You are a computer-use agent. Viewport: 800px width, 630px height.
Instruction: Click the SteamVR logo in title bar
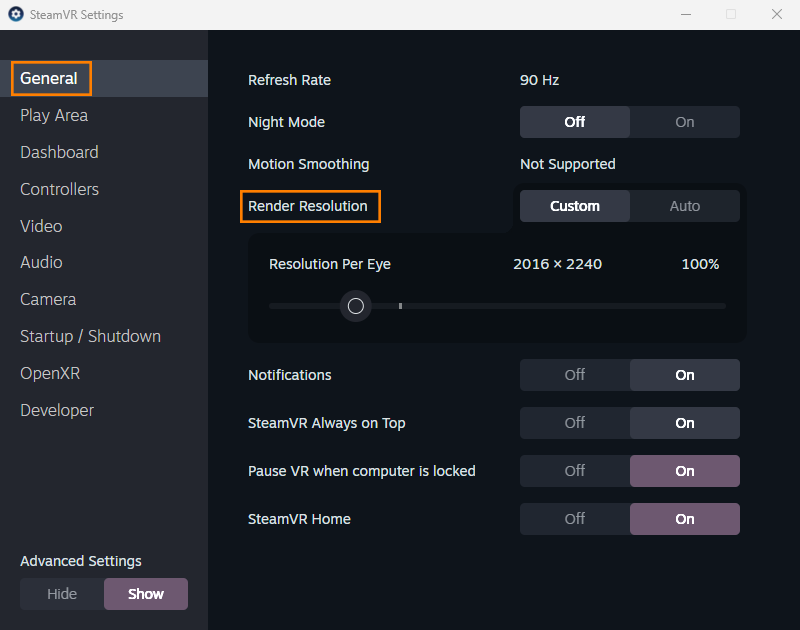pos(15,15)
